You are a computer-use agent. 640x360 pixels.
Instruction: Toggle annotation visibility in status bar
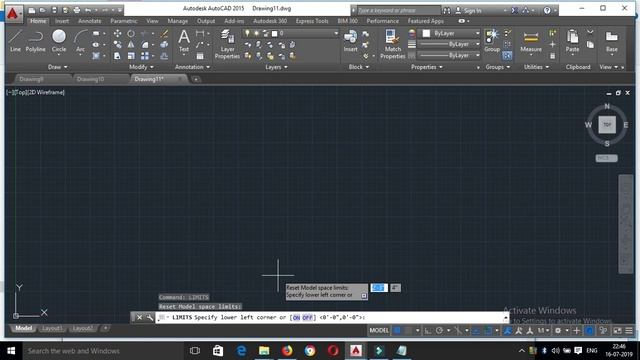coord(507,330)
